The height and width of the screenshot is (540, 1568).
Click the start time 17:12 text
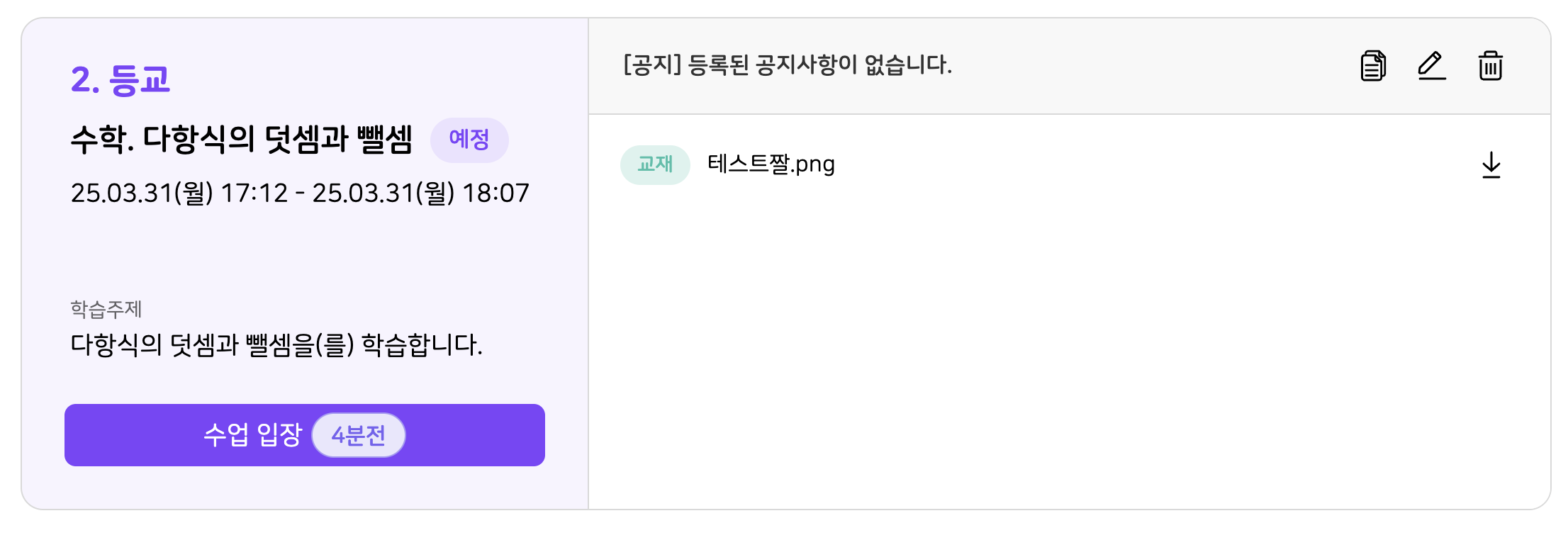coord(254,193)
